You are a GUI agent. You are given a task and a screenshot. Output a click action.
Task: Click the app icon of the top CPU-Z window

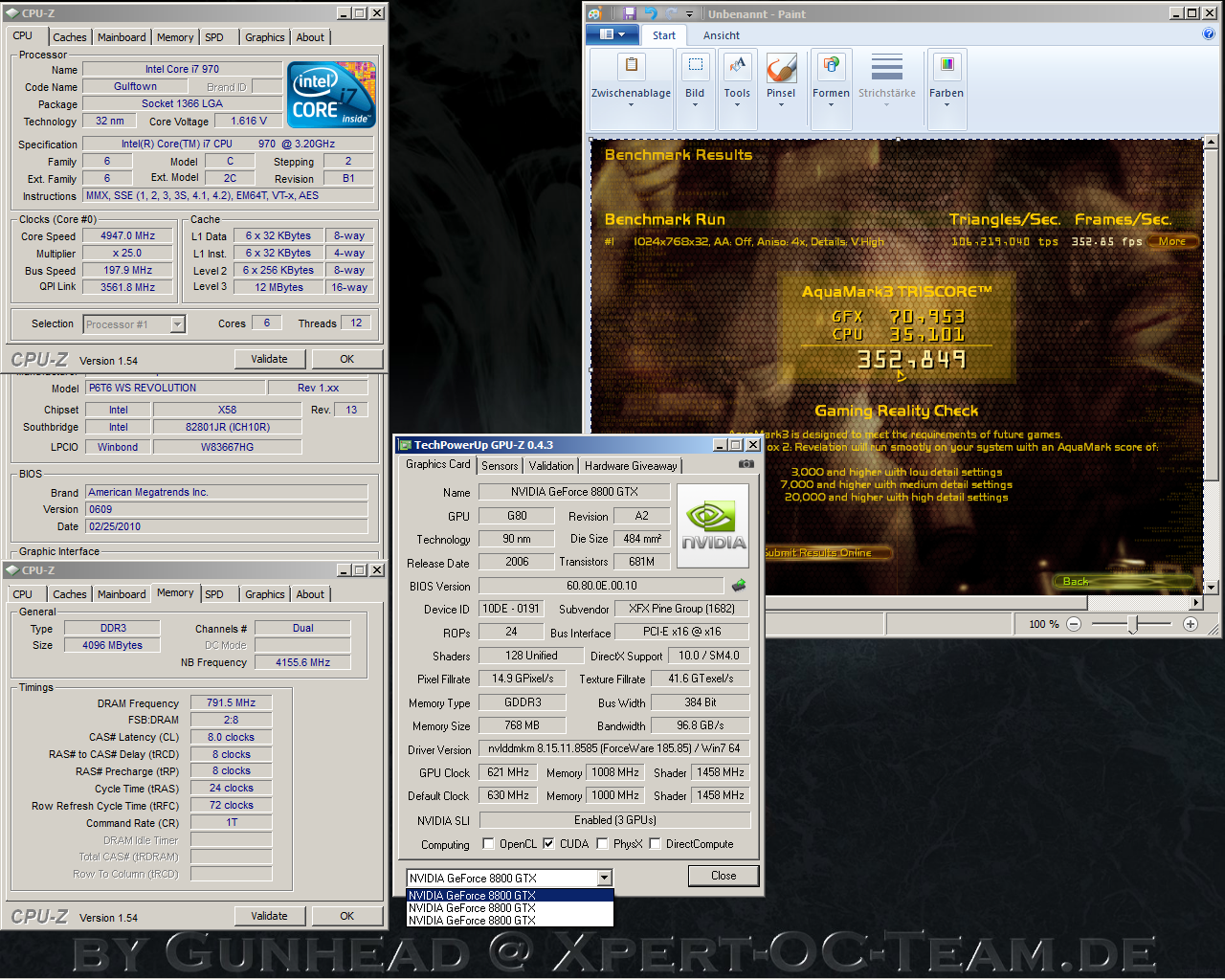[12, 13]
